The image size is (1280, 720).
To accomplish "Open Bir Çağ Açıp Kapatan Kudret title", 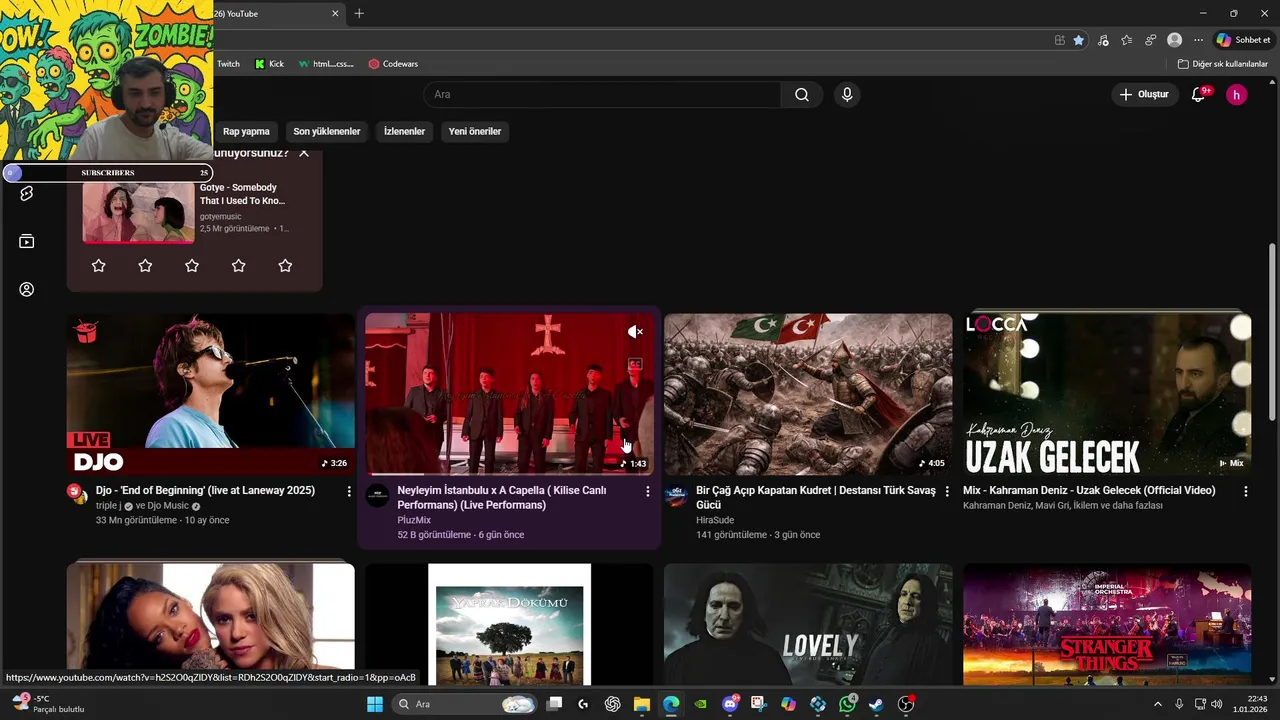I will tap(816, 498).
